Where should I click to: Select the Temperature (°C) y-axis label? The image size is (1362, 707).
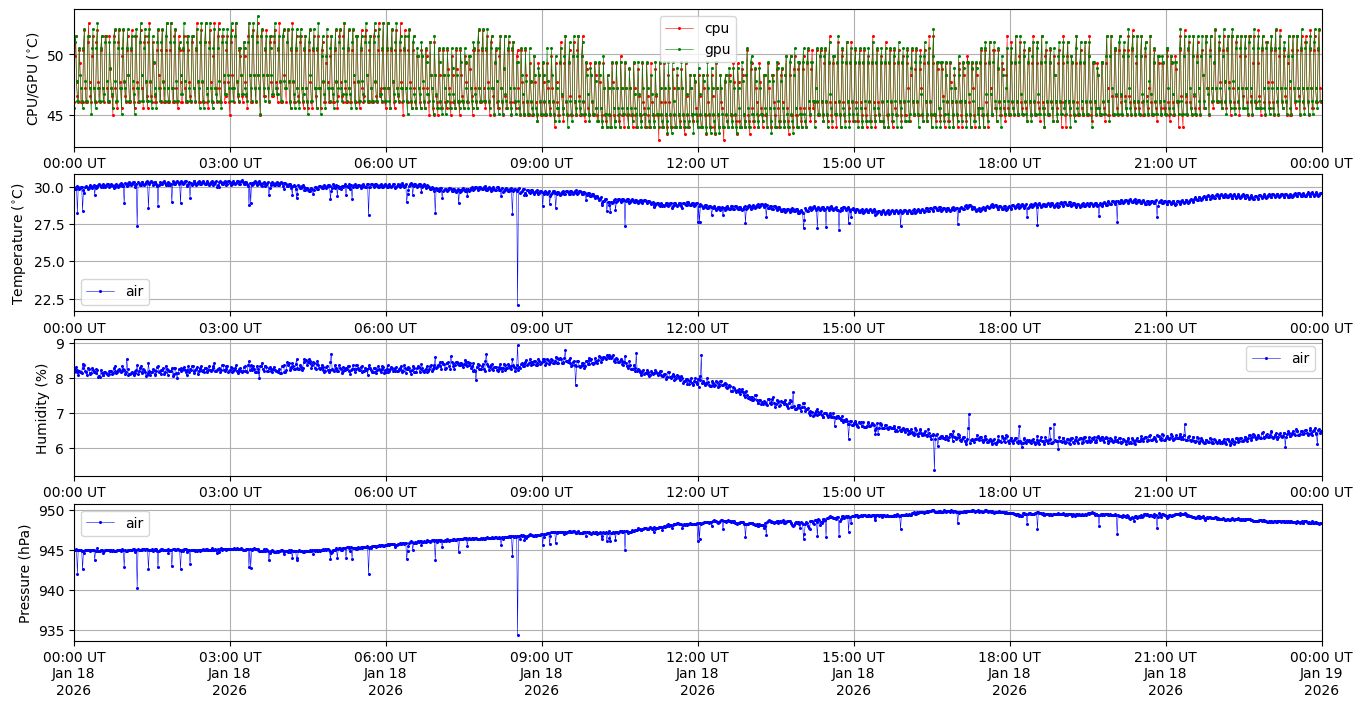17,243
